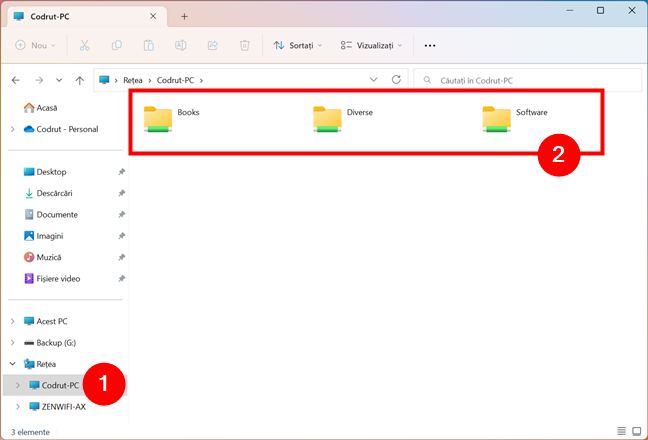Viewport: 648px width, 440px height.
Task: Open Desktop in quick access
Action: [45, 172]
